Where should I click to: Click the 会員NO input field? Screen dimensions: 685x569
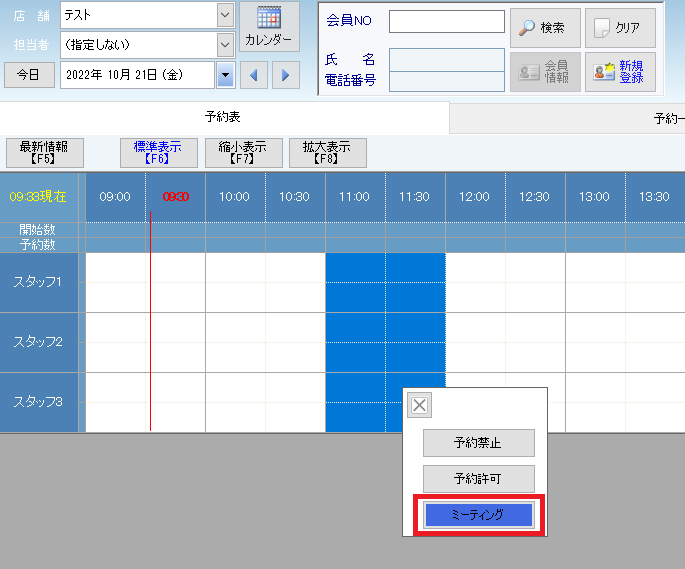pos(446,22)
